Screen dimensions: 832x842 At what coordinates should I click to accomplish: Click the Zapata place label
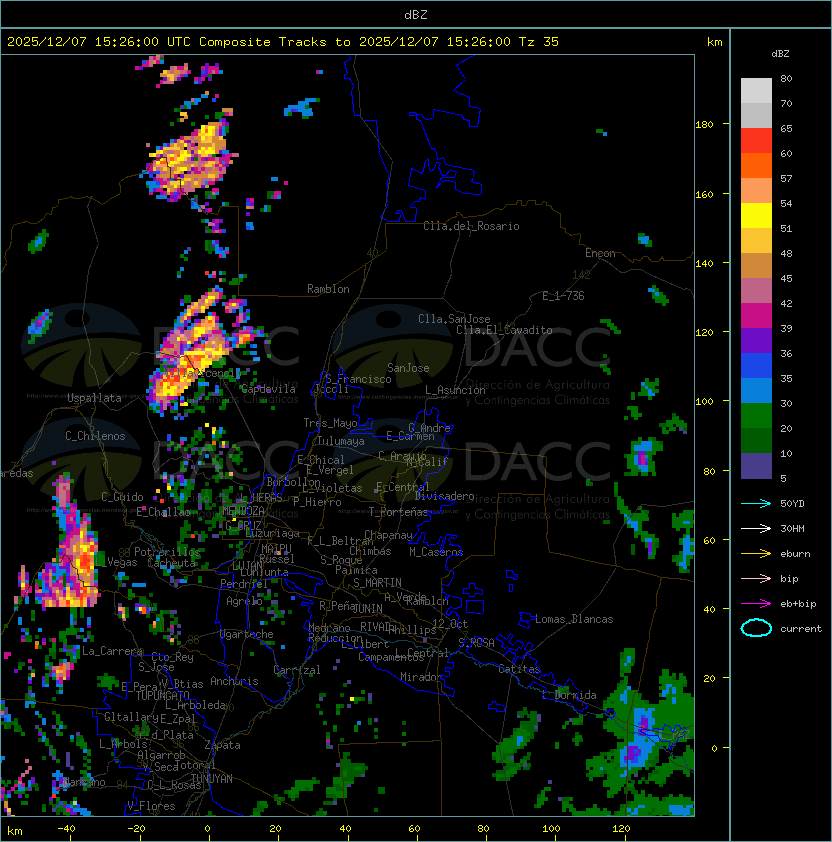coord(222,745)
